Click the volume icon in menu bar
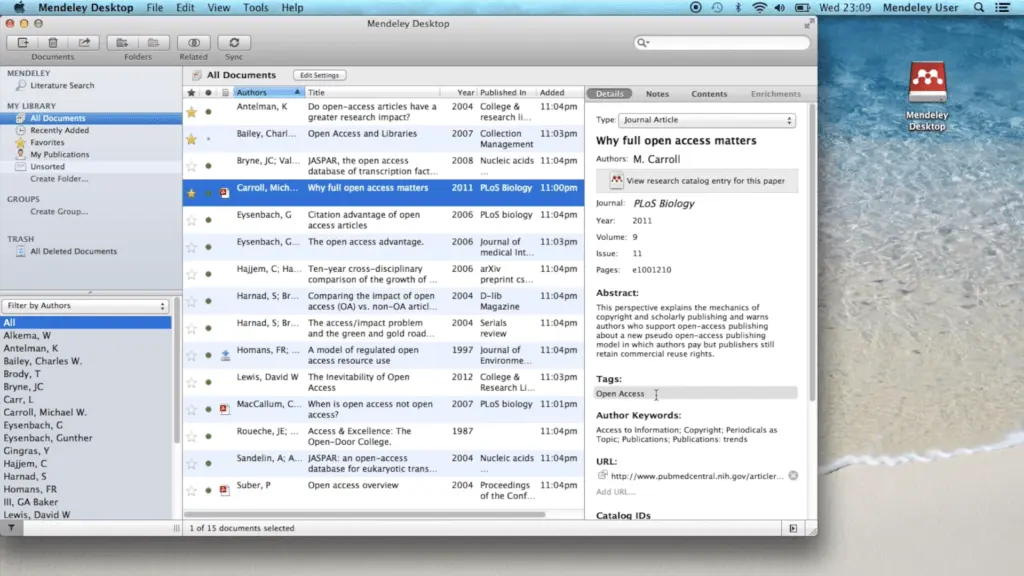 pyautogui.click(x=780, y=8)
